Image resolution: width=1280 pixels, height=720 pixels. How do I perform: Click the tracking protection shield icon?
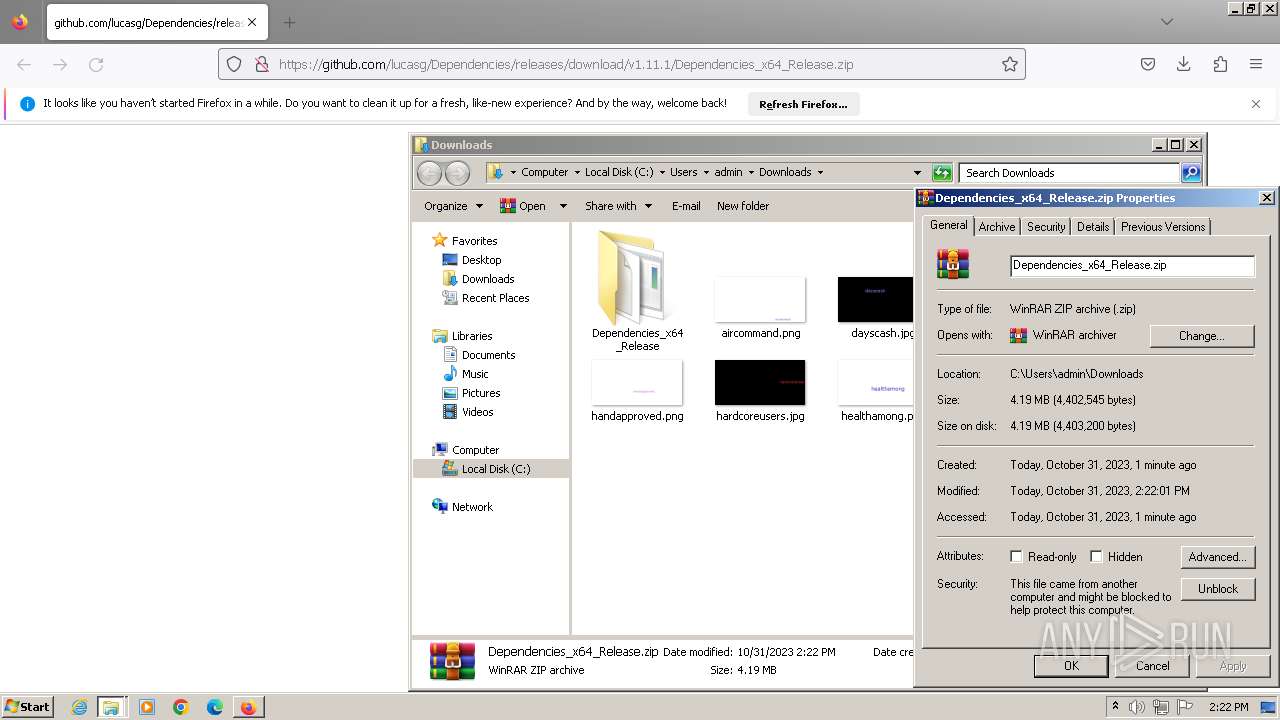pos(234,64)
